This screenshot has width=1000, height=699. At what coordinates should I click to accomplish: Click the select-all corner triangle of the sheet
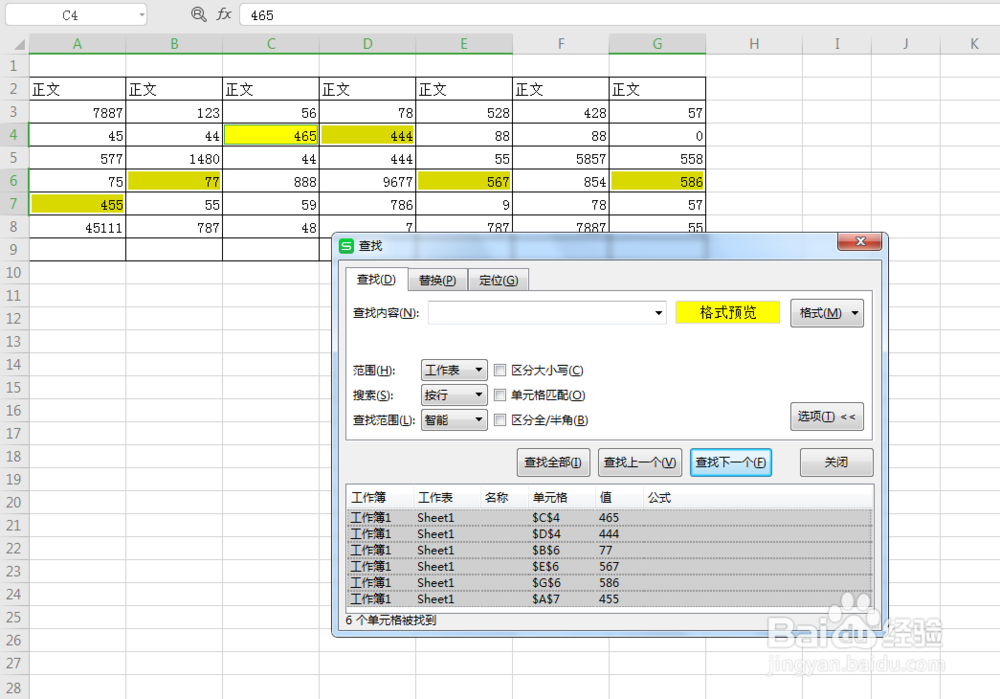click(x=18, y=44)
